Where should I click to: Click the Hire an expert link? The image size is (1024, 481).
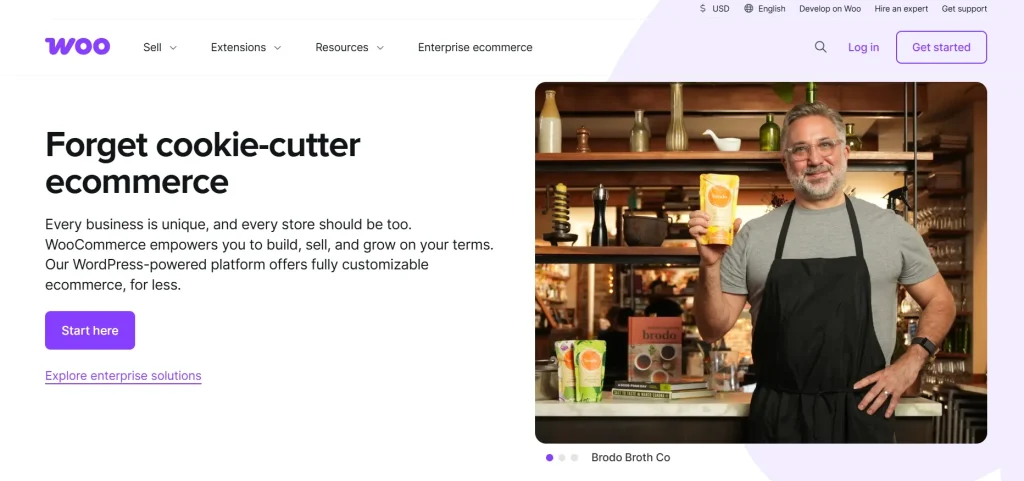click(901, 8)
